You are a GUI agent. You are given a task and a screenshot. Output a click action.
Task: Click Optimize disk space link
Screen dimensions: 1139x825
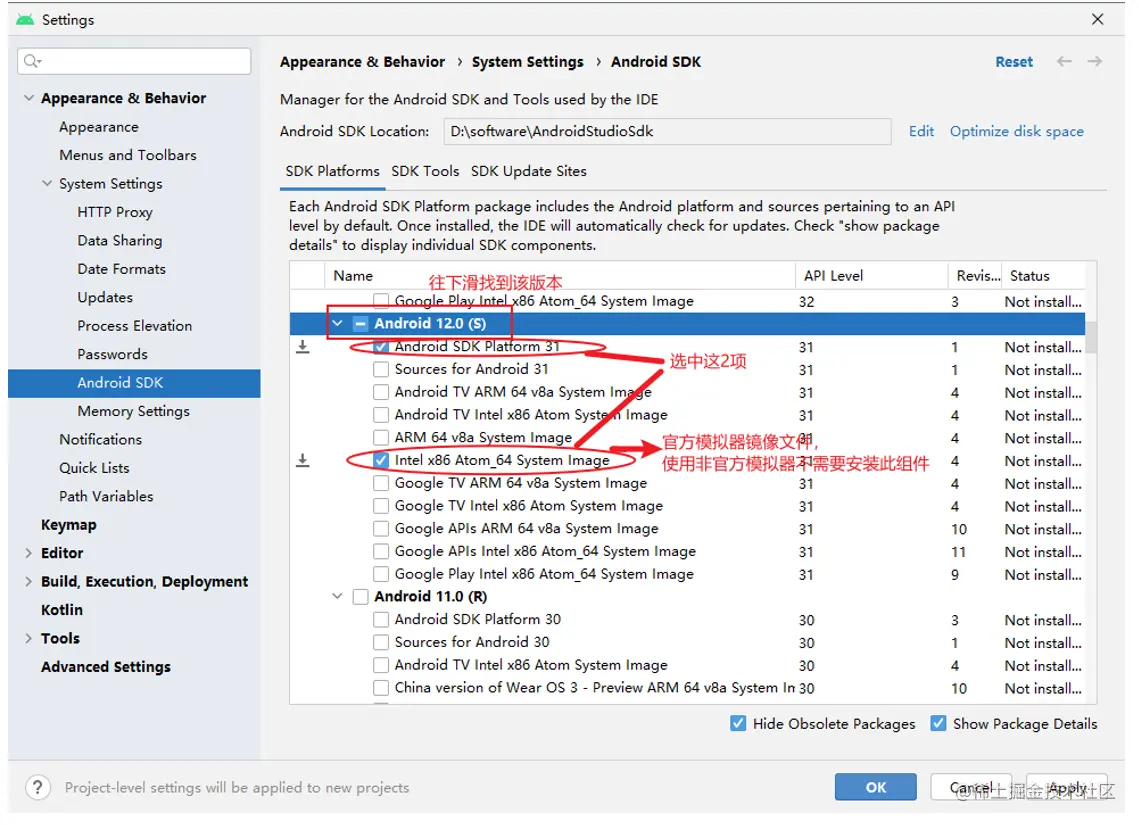pos(1016,131)
